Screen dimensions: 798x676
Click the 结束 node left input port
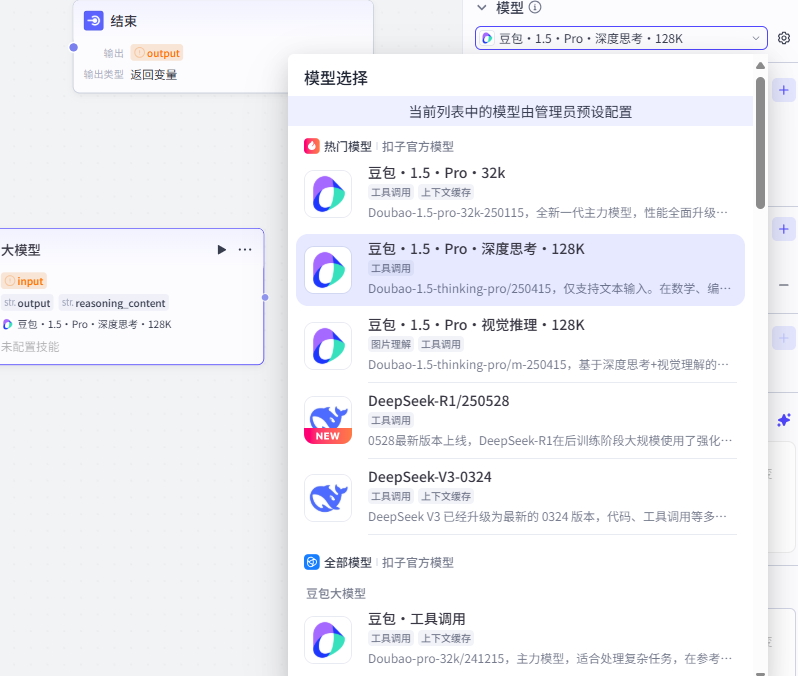[x=74, y=47]
